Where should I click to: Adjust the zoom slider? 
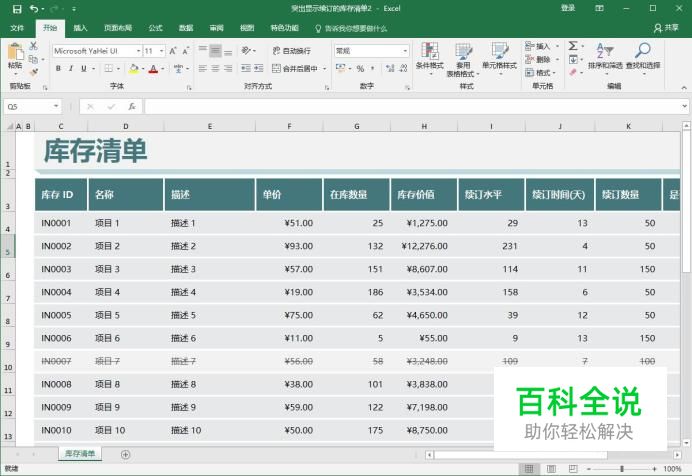(x=622, y=469)
